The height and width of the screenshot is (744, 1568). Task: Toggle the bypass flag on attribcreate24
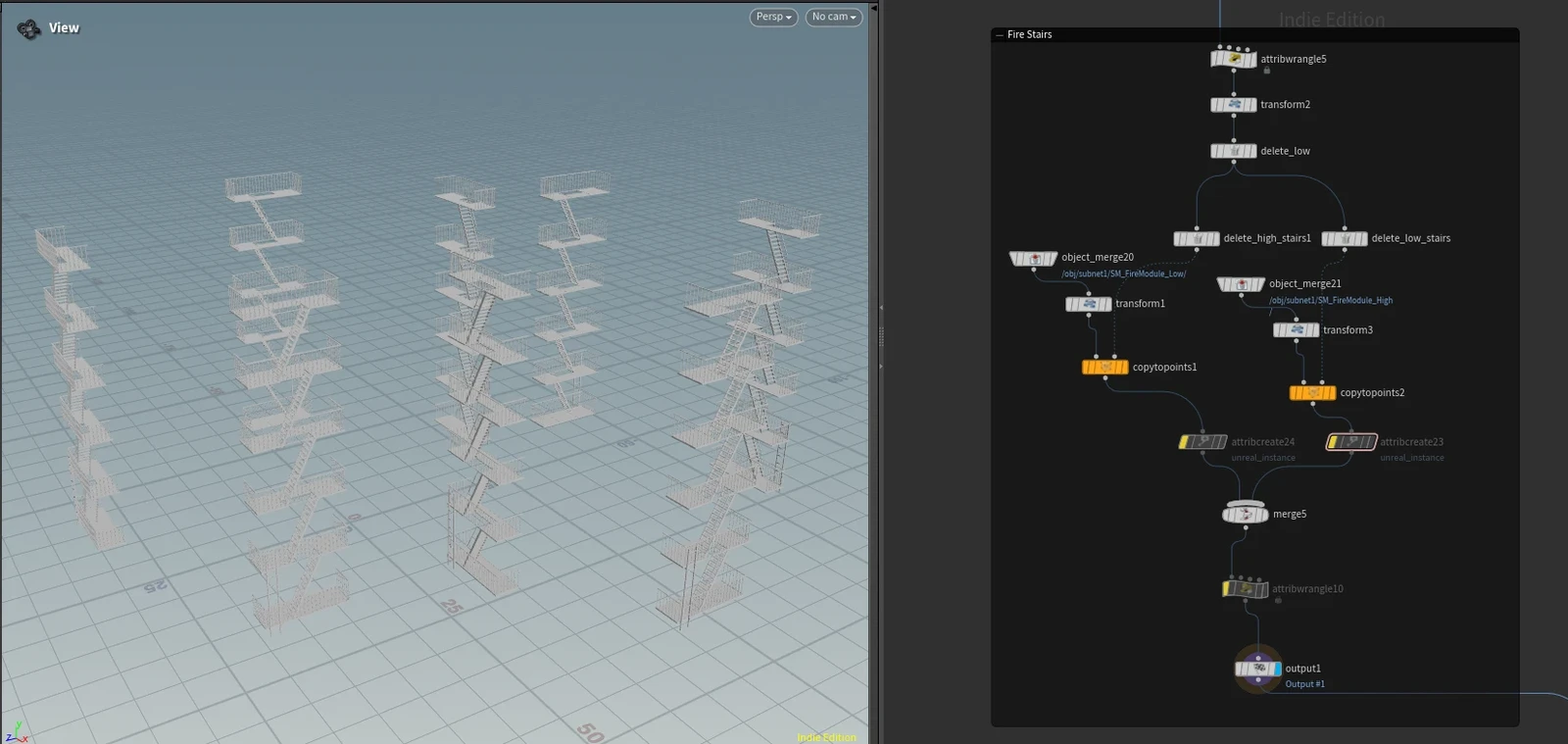[1186, 442]
